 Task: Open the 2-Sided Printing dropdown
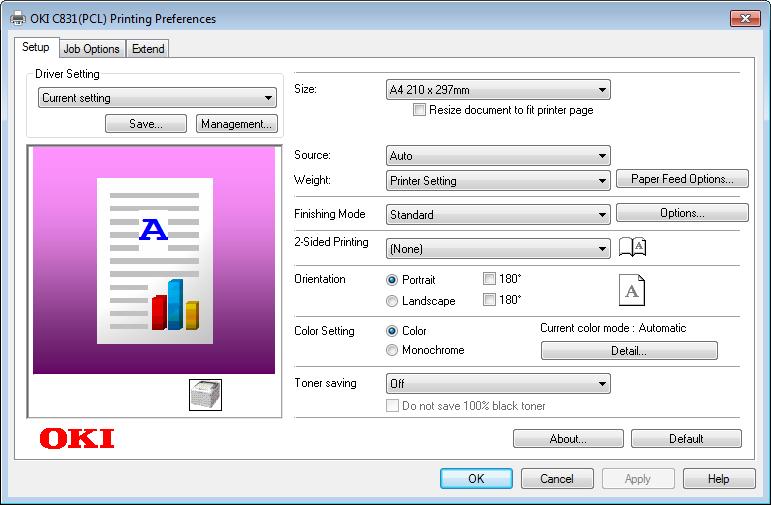[498, 249]
